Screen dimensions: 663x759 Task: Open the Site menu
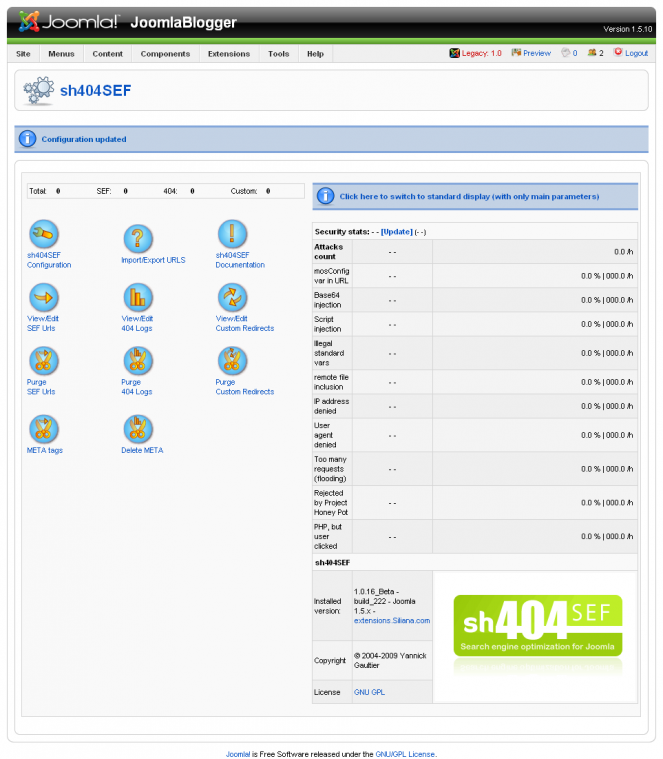pos(23,54)
